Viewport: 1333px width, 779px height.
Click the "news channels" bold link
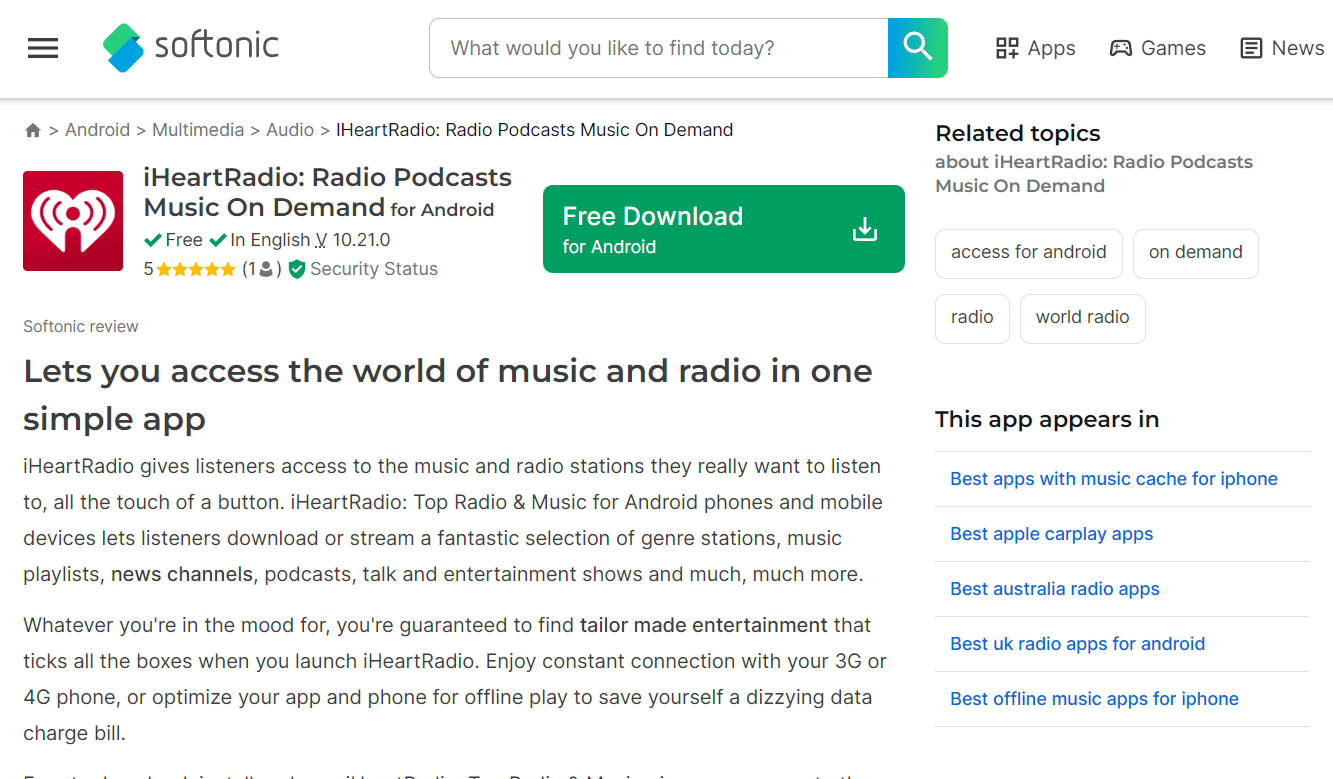tap(182, 575)
